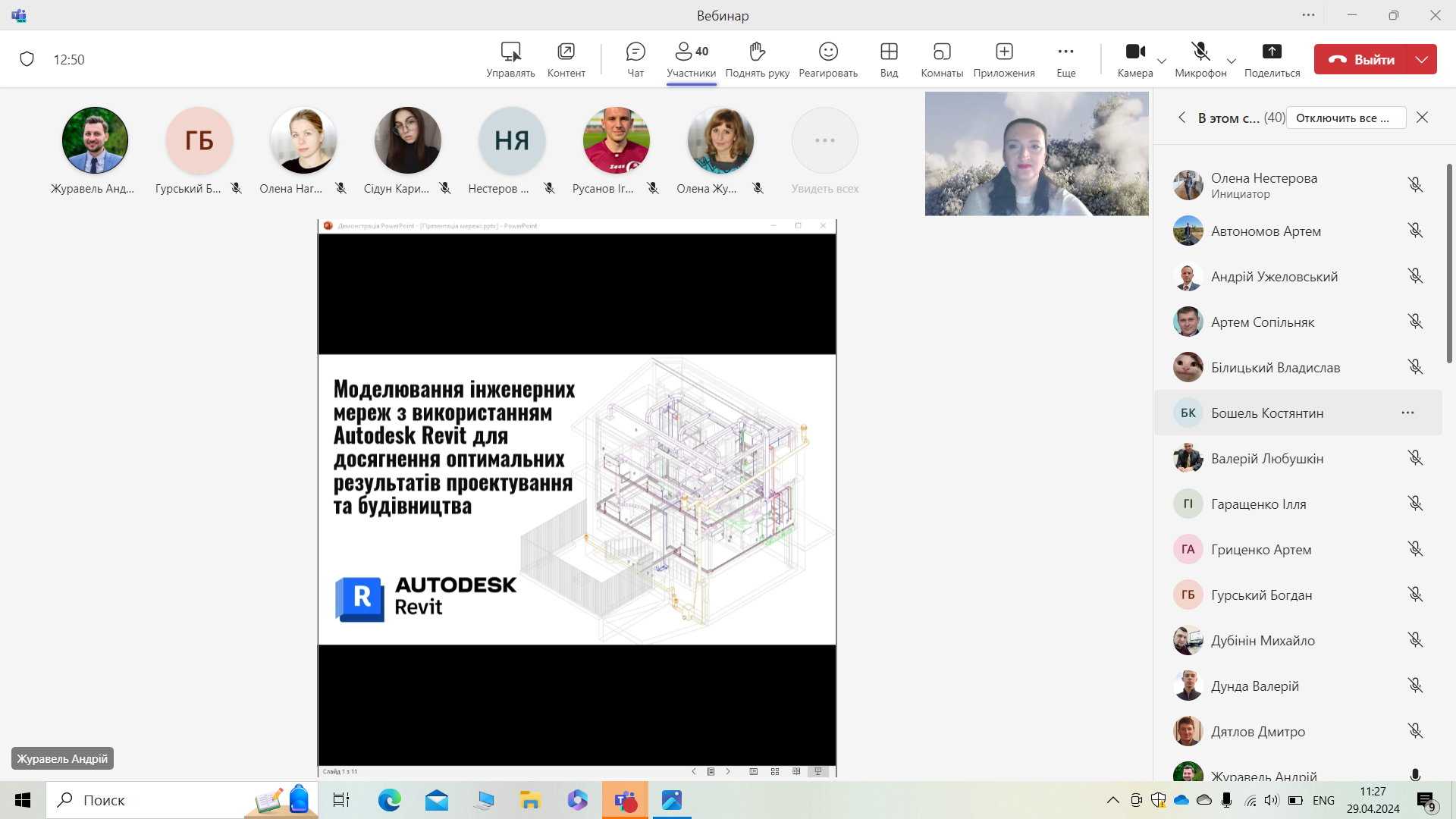Expand microphone options dropdown arrow
Image resolution: width=1456 pixels, height=819 pixels.
coord(1232,61)
